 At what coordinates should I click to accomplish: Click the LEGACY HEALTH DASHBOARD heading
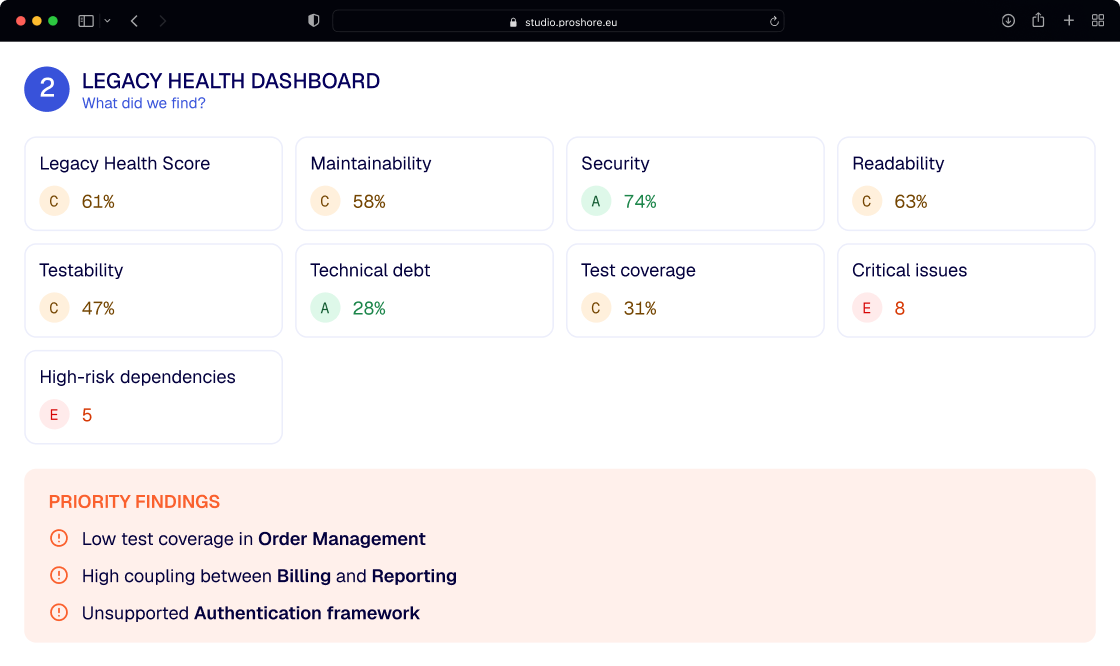[x=231, y=81]
